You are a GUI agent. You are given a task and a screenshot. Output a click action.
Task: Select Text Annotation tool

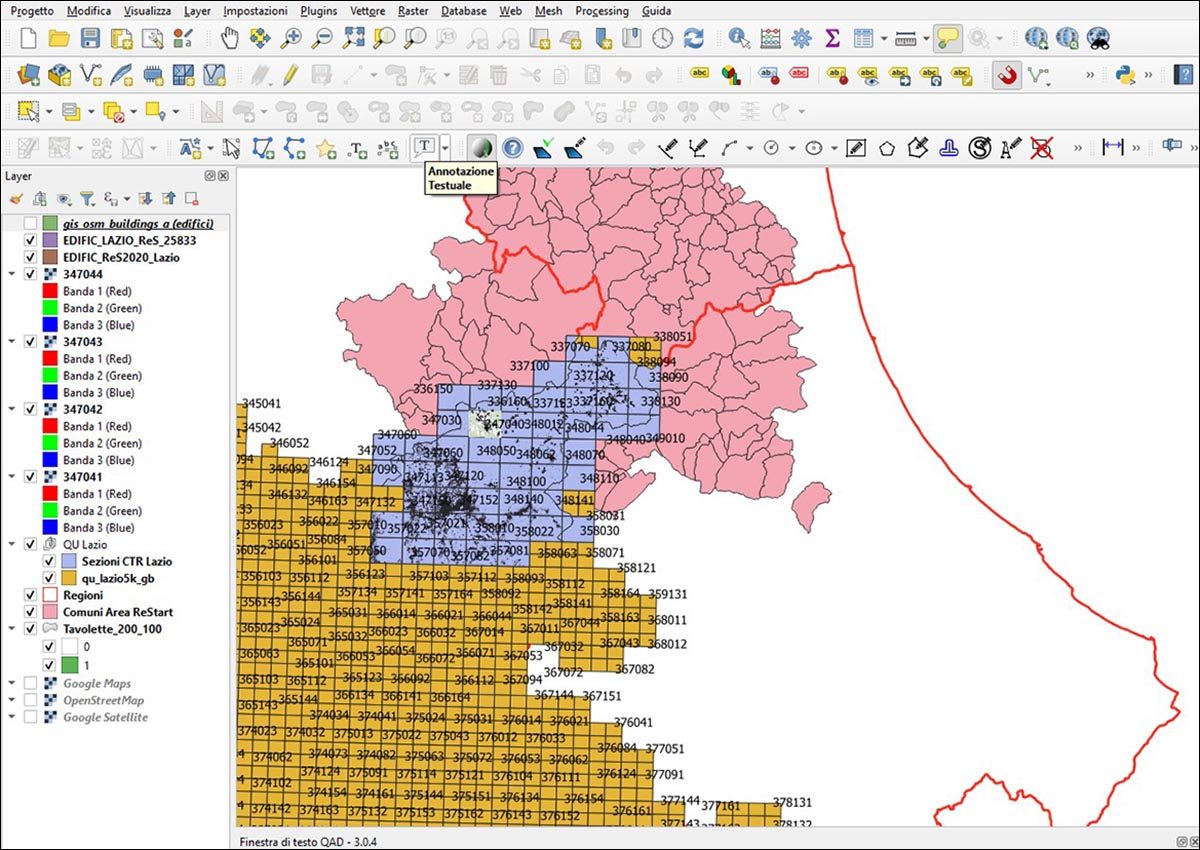coord(425,147)
